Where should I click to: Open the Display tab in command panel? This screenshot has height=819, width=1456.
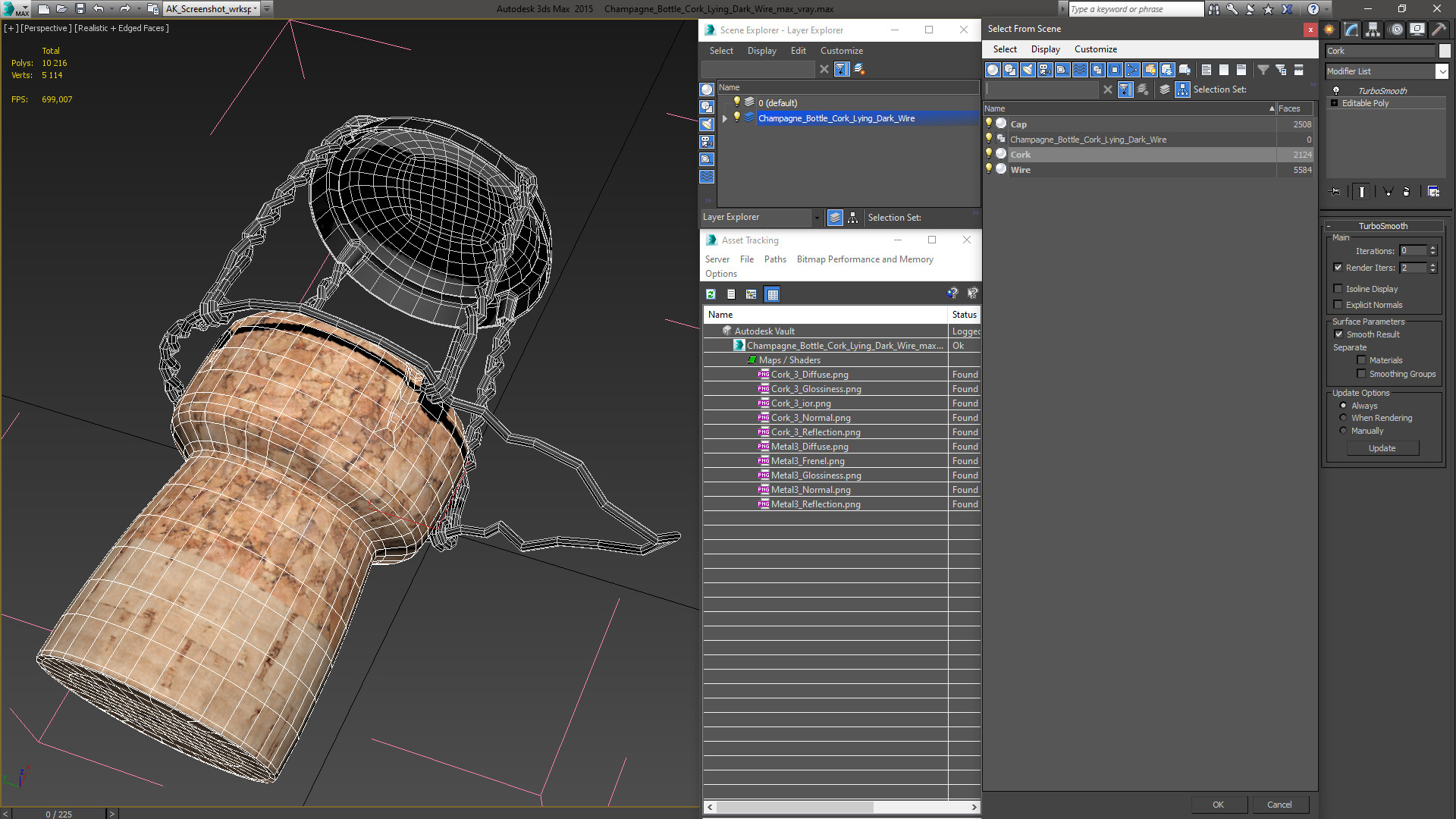(1417, 30)
